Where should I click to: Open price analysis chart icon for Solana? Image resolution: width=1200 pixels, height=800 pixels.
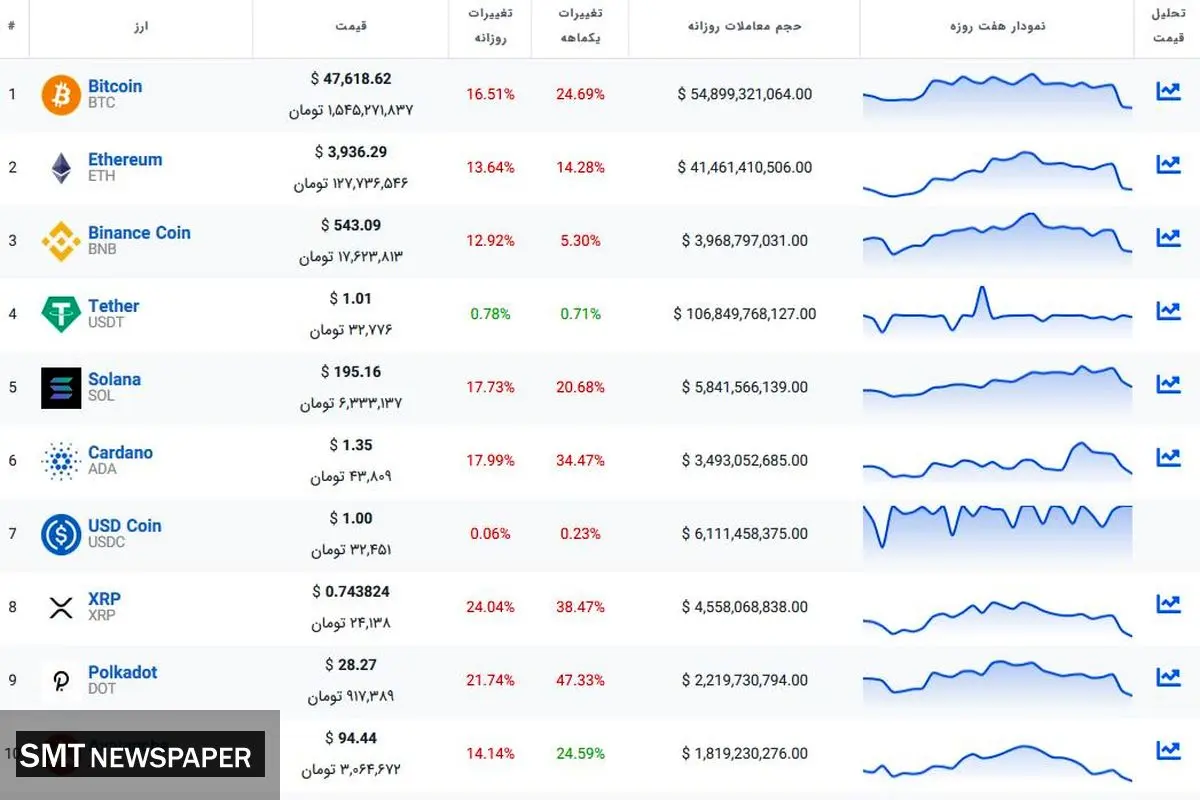pyautogui.click(x=1168, y=384)
